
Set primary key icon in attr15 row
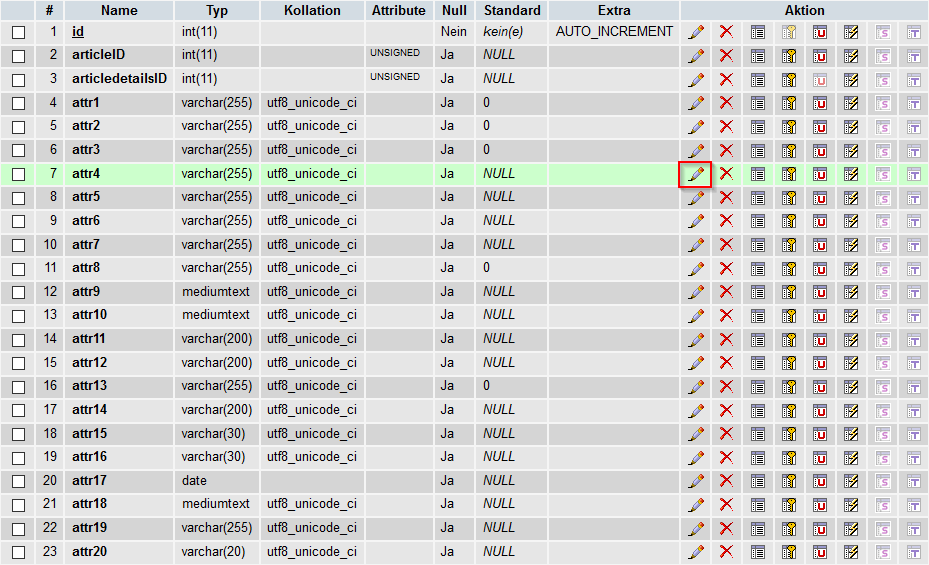789,434
